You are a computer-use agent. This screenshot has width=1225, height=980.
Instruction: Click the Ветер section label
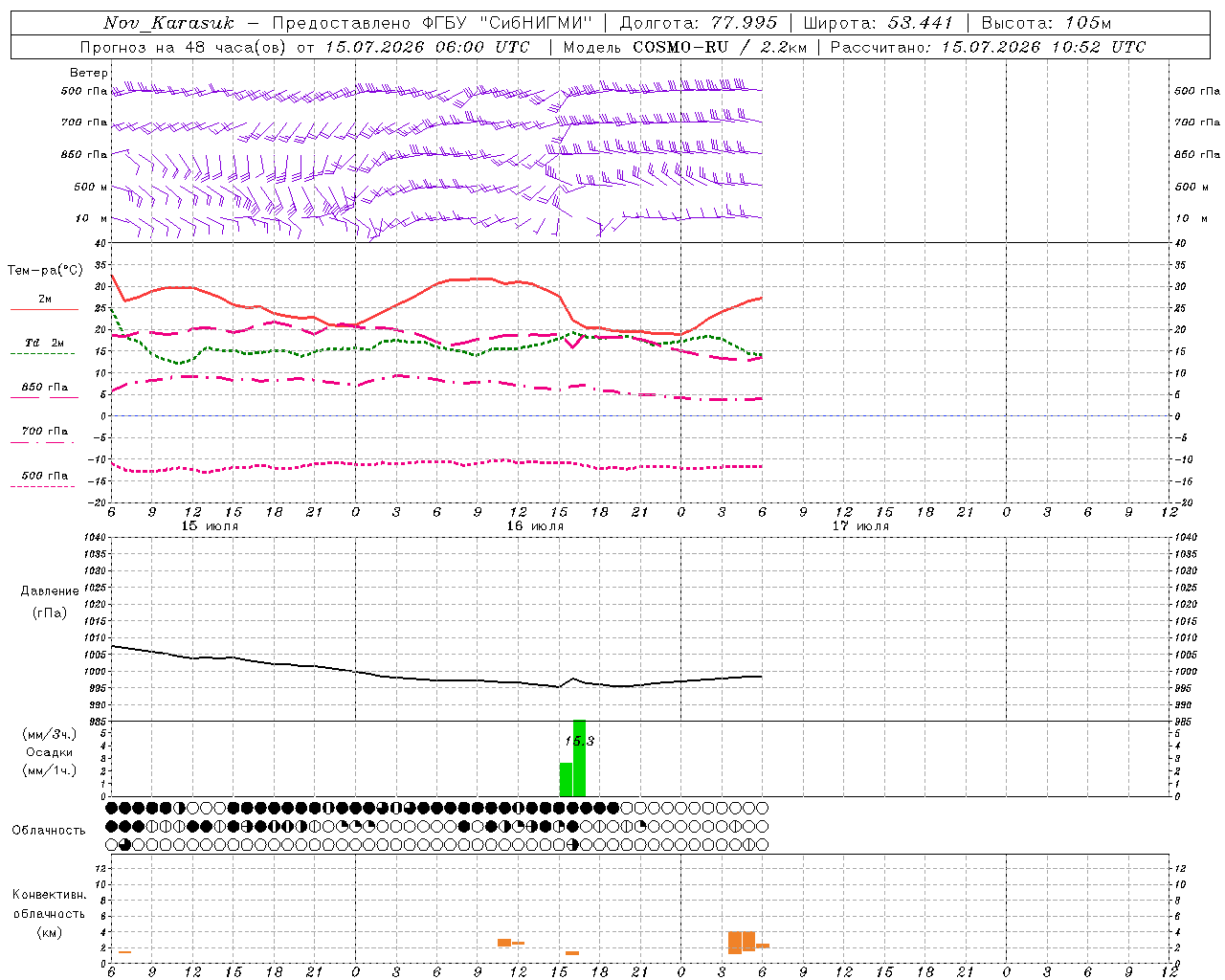pos(89,73)
